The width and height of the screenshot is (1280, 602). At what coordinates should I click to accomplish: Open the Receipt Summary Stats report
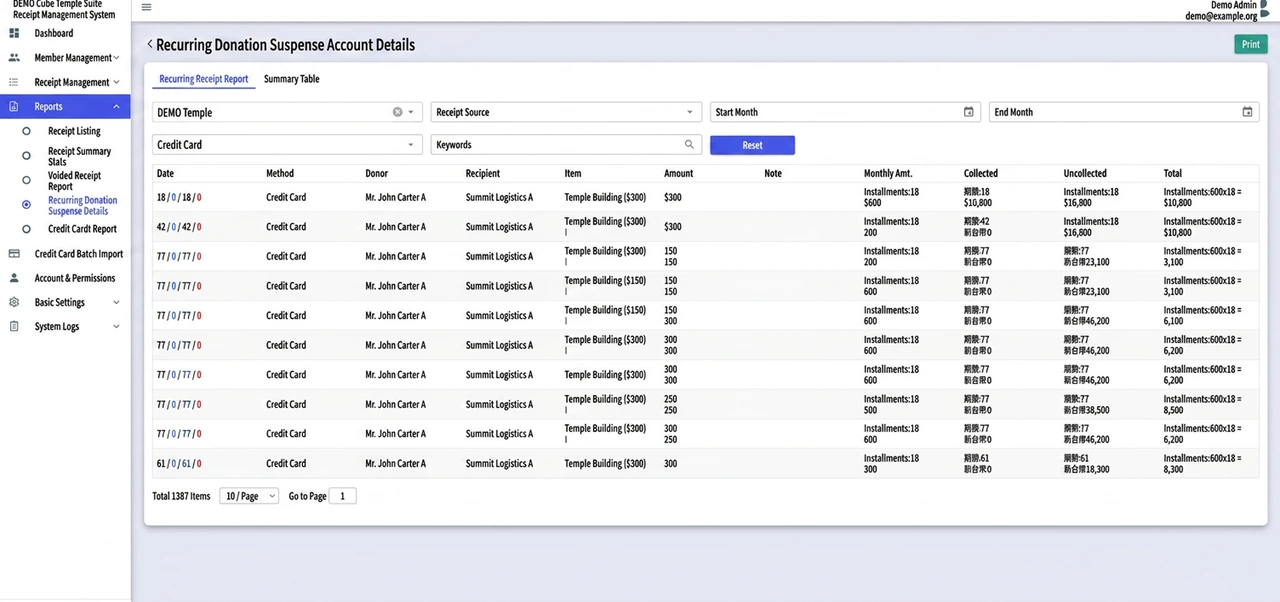tap(80, 156)
